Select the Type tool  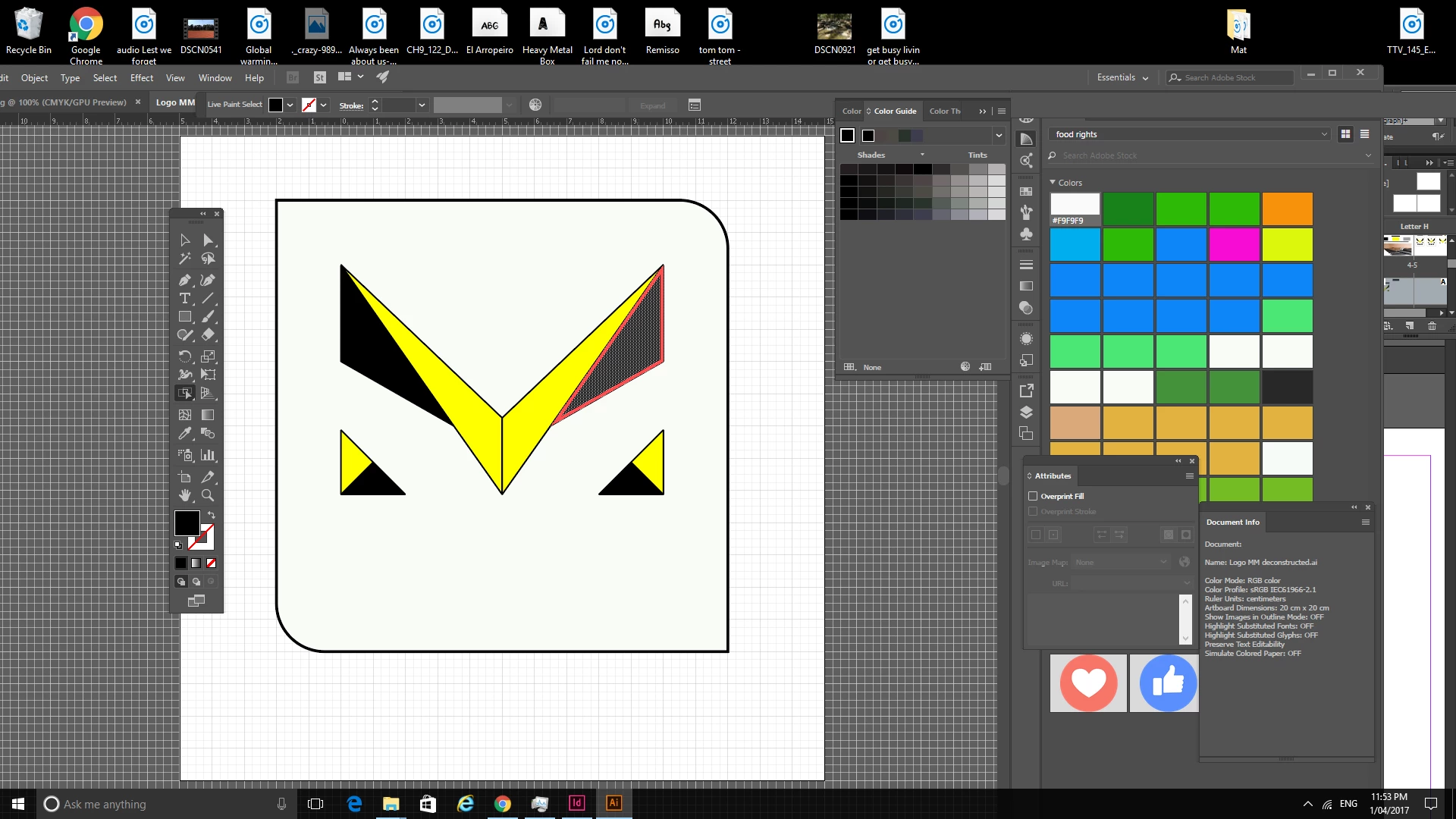click(184, 298)
